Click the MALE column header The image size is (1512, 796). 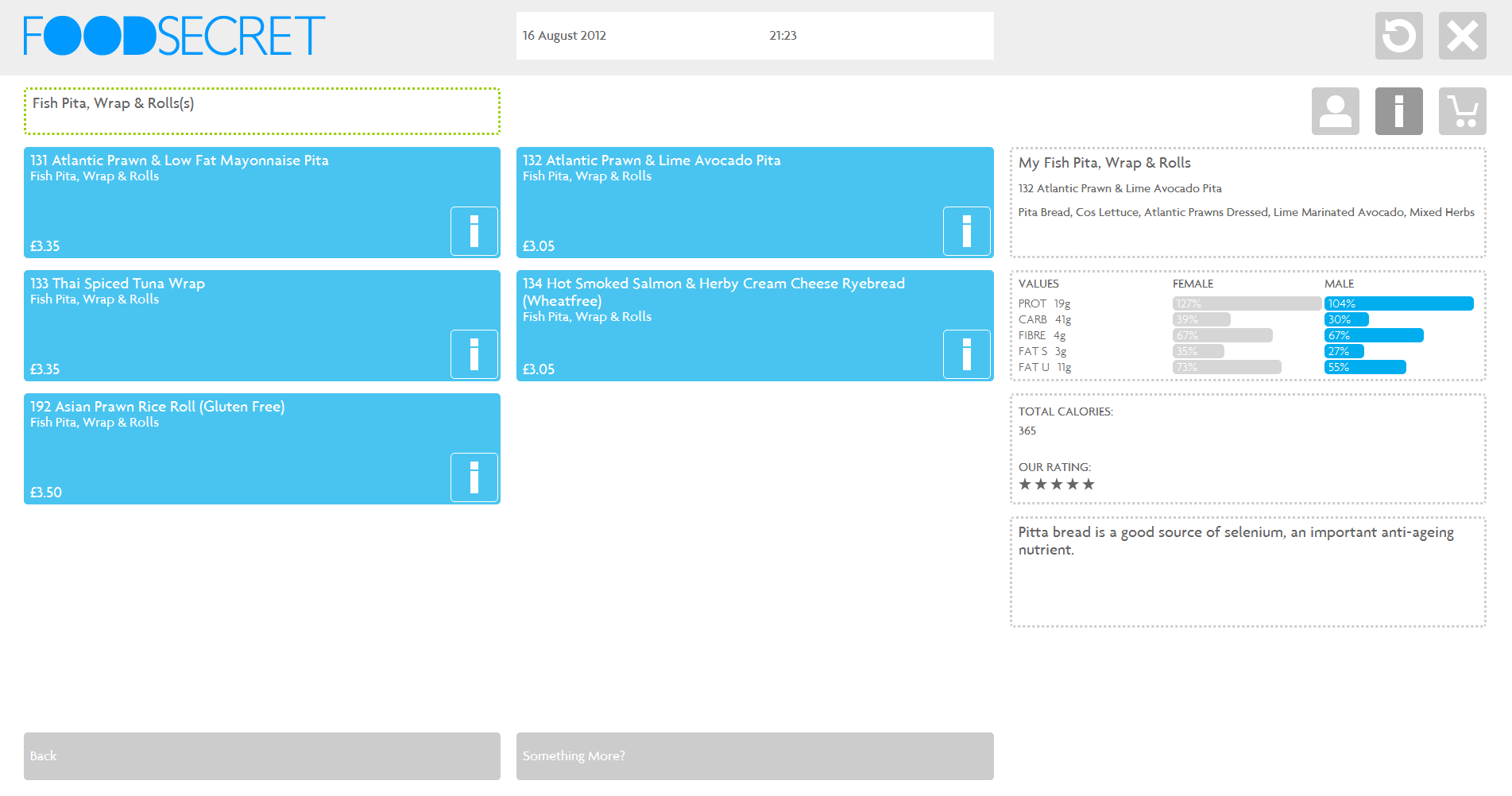coord(1339,284)
